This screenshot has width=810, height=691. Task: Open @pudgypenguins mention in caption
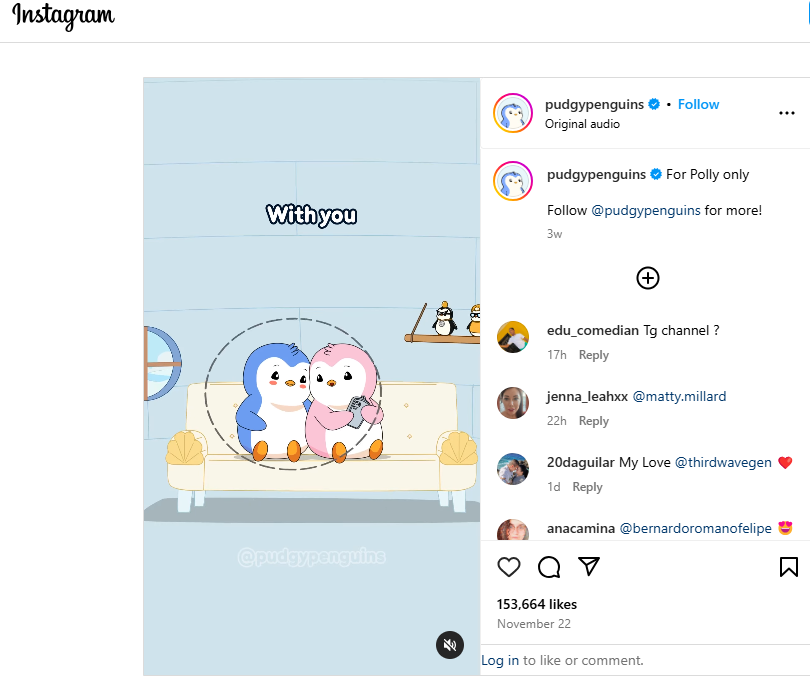click(x=646, y=211)
